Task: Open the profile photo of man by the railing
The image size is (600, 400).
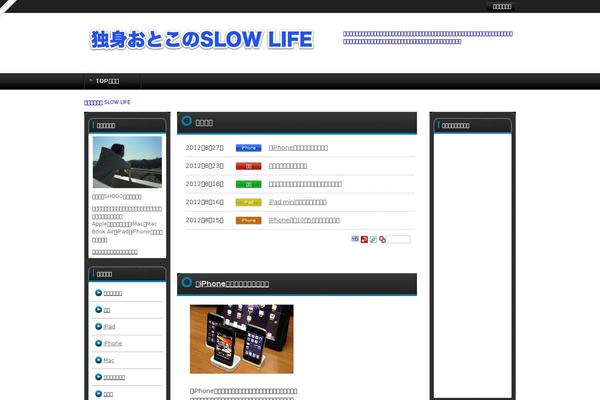Action: pyautogui.click(x=127, y=162)
